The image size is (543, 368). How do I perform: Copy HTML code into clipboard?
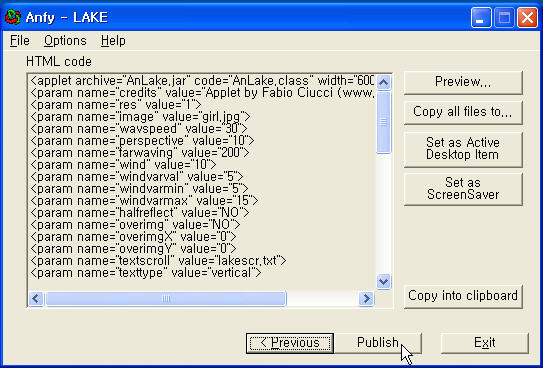pyautogui.click(x=463, y=296)
